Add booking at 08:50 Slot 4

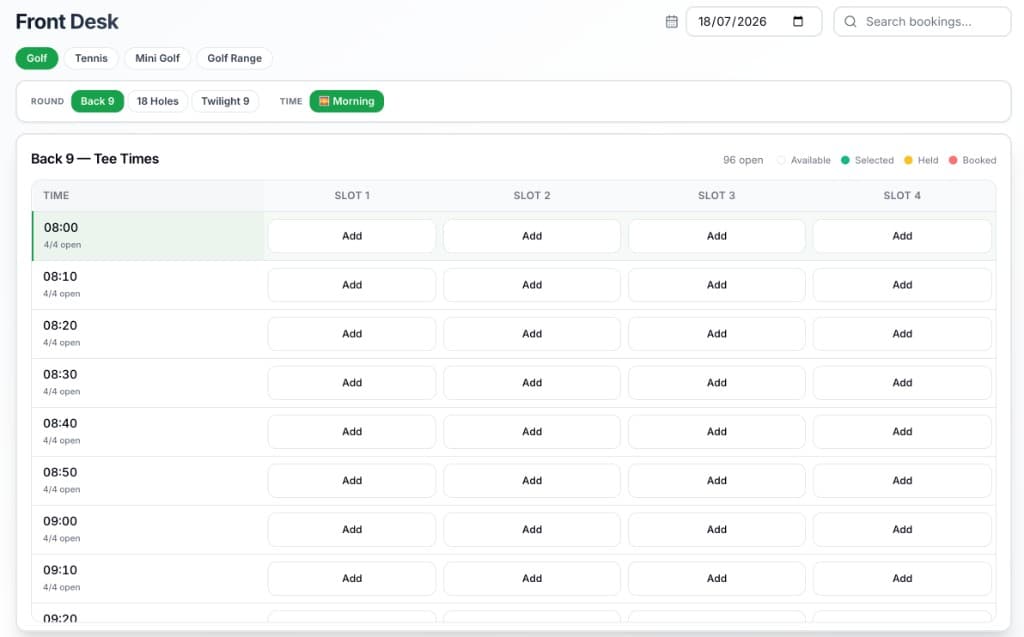coord(902,481)
